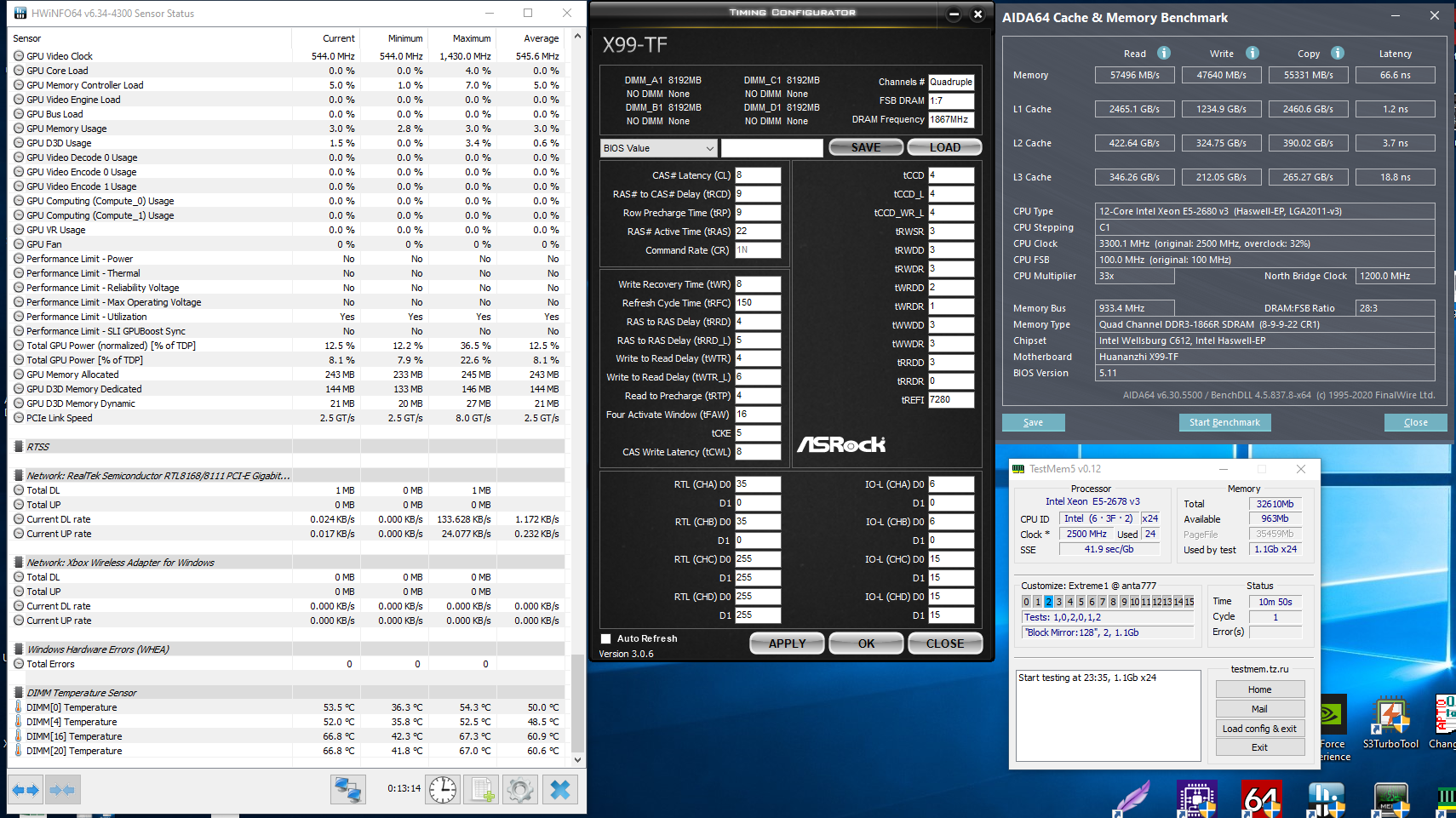Image resolution: width=1456 pixels, height=818 pixels.
Task: Click the Maximum column header in HWiNFO
Action: point(461,38)
